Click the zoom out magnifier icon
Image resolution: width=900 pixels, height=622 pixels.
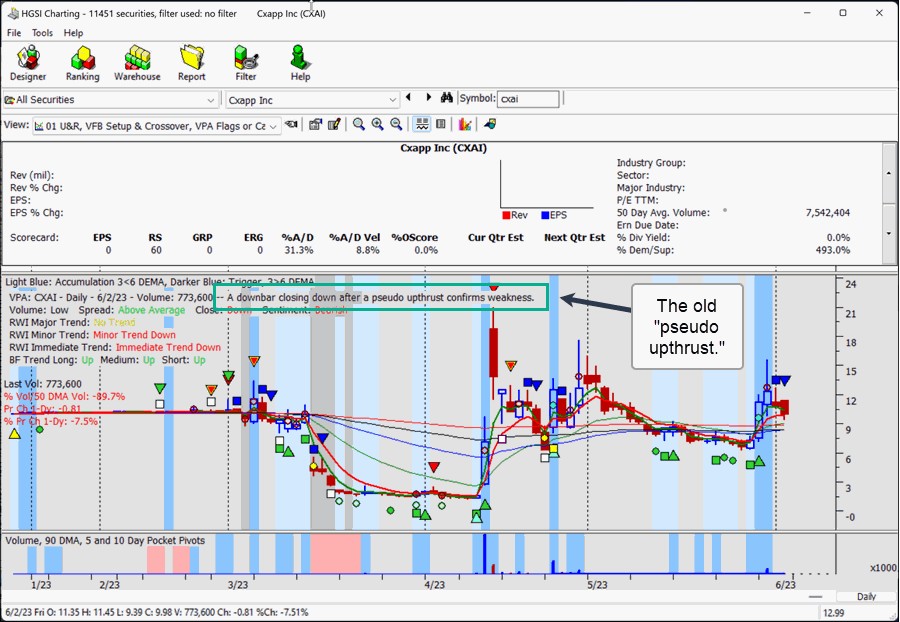point(396,124)
